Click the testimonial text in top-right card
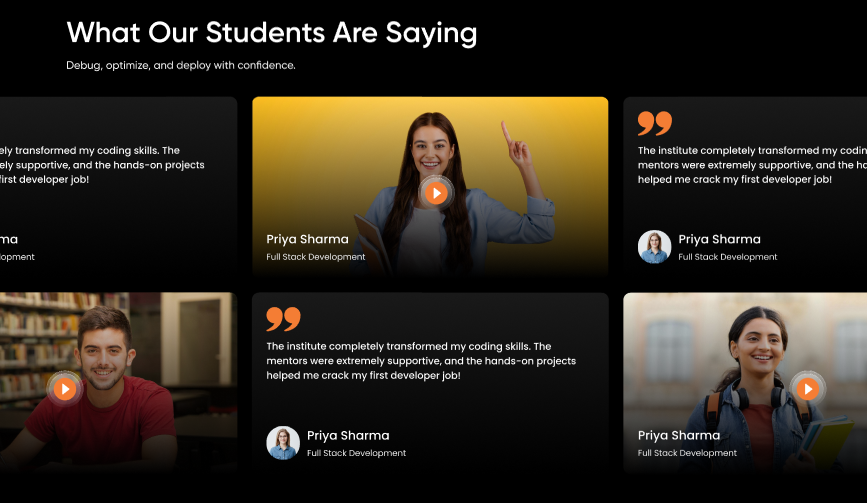This screenshot has height=503, width=867. (x=751, y=165)
